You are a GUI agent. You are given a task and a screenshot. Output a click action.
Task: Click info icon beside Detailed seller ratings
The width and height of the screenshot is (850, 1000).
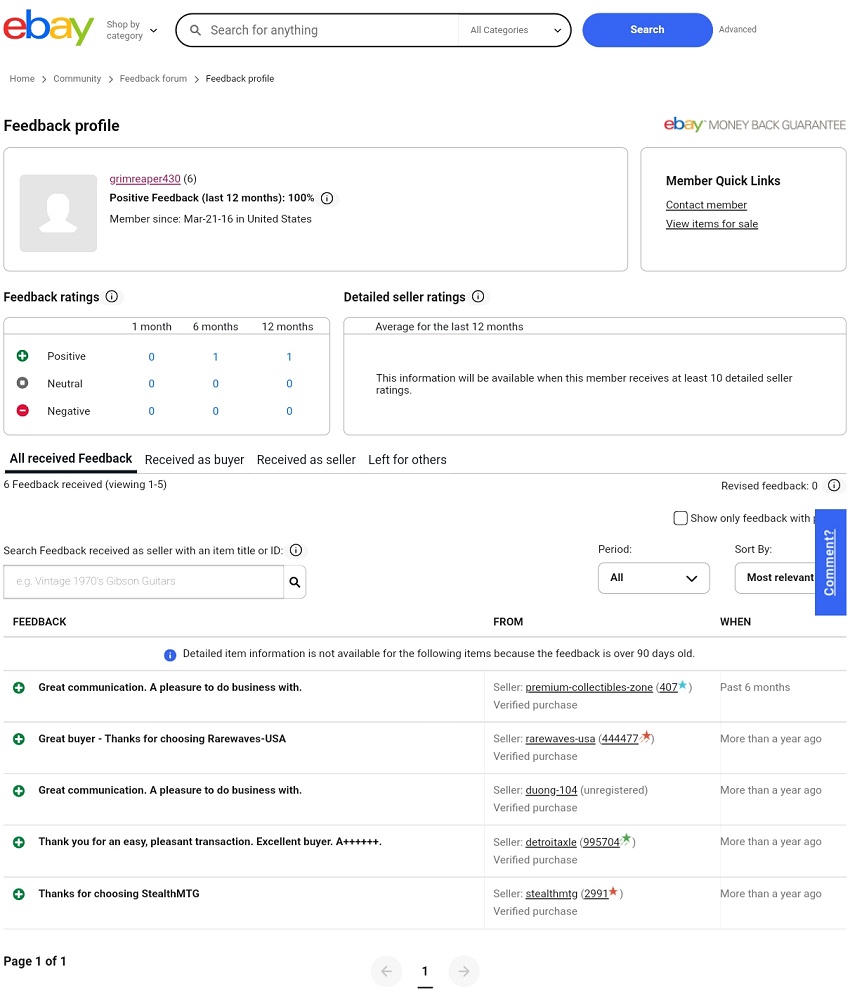pos(478,297)
